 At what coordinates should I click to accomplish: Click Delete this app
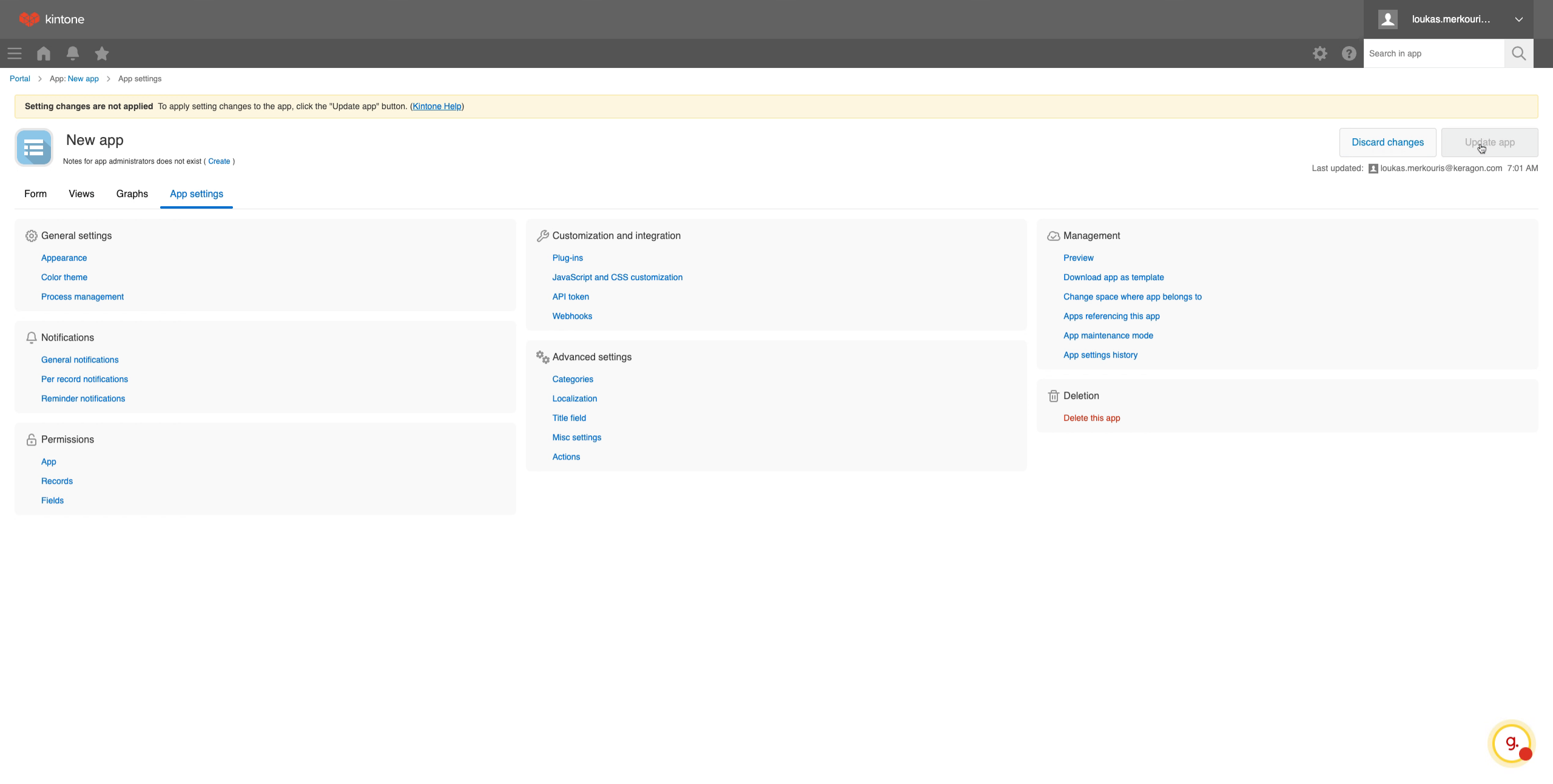coord(1092,418)
